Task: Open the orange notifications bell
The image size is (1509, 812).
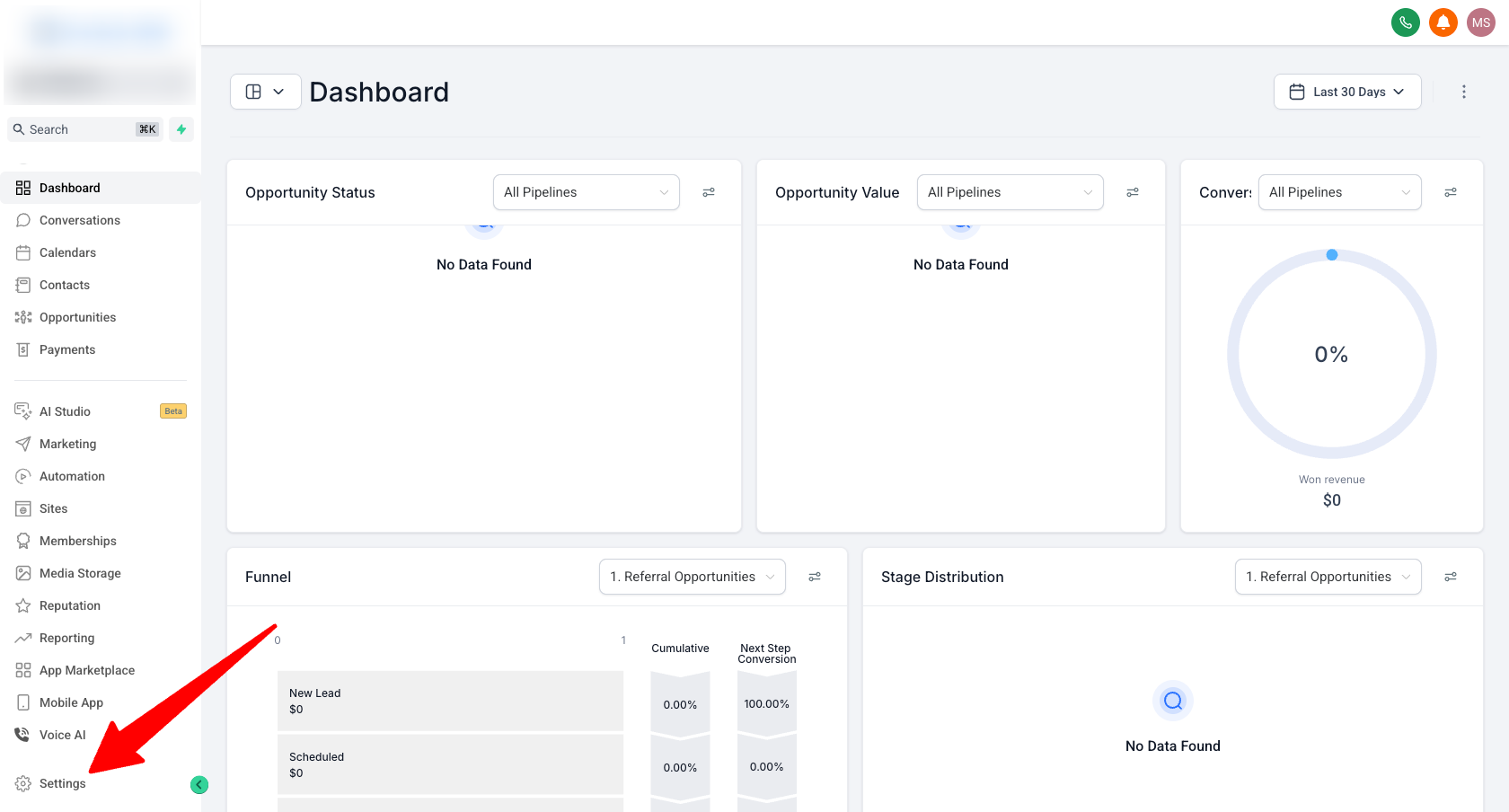Action: point(1443,22)
